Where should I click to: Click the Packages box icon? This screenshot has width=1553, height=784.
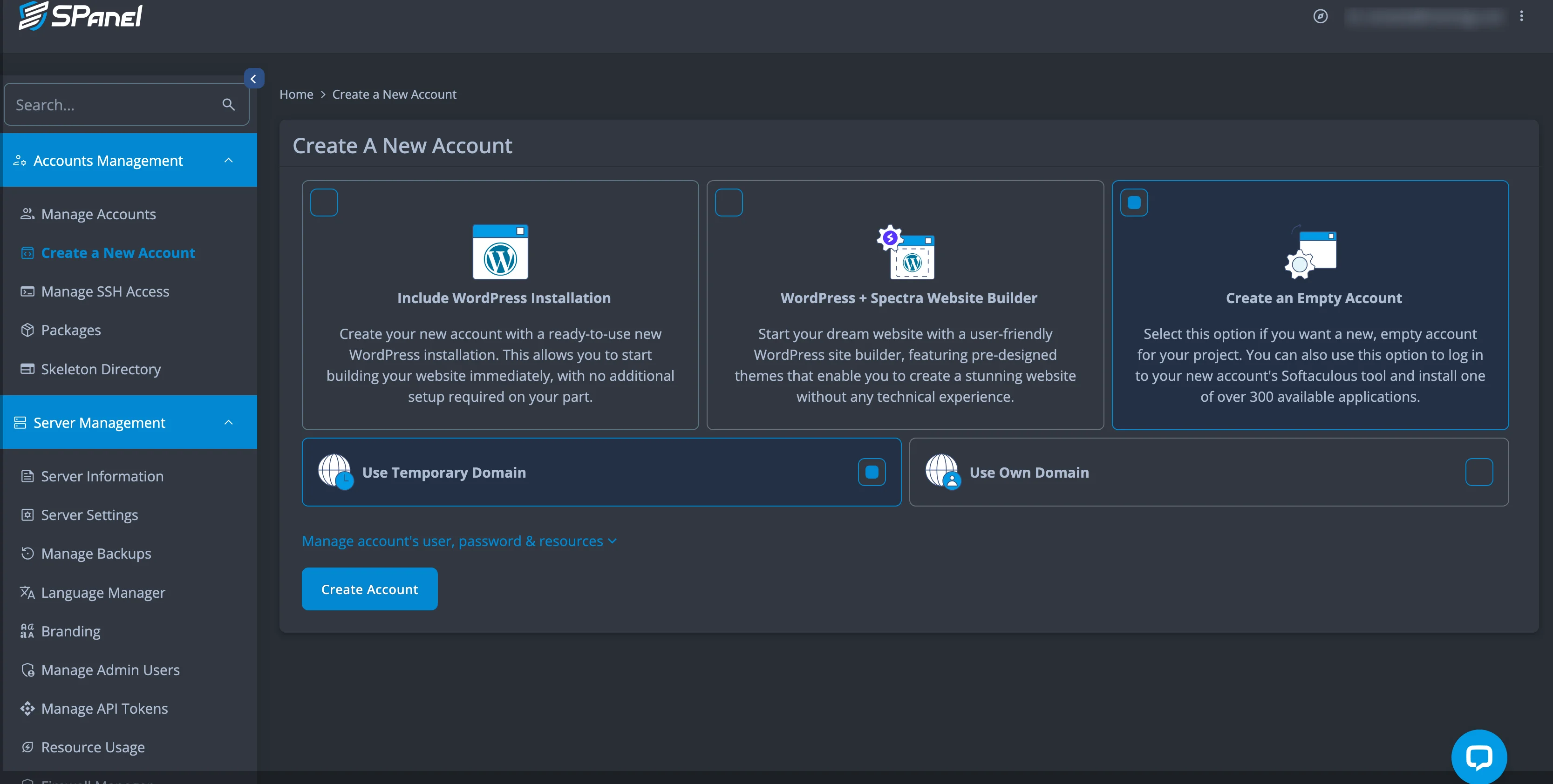point(27,330)
